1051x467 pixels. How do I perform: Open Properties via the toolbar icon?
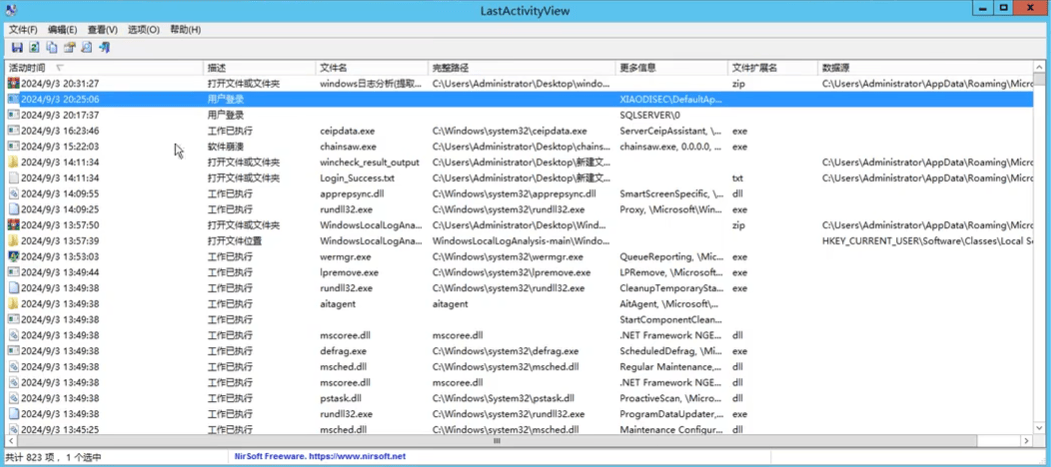(x=69, y=47)
